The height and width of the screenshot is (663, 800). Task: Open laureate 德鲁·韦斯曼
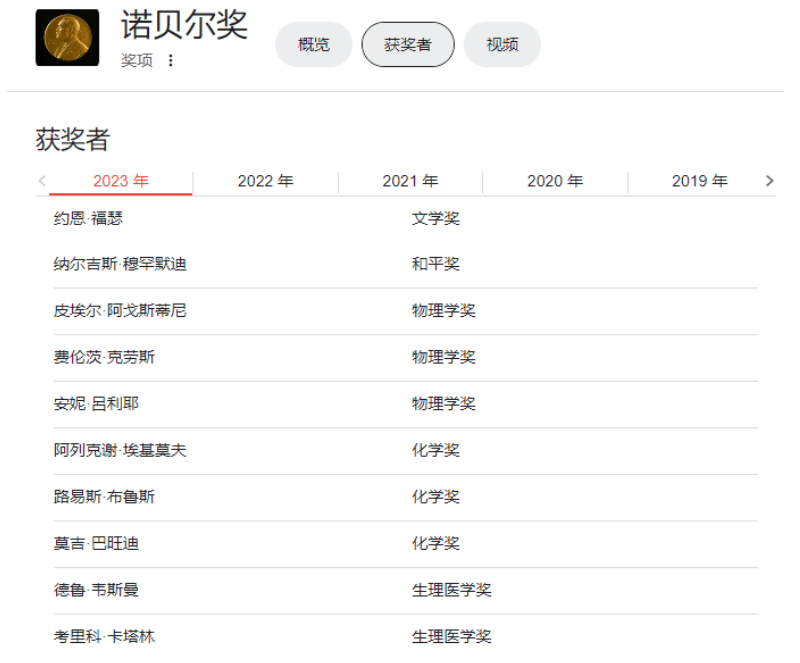click(96, 590)
